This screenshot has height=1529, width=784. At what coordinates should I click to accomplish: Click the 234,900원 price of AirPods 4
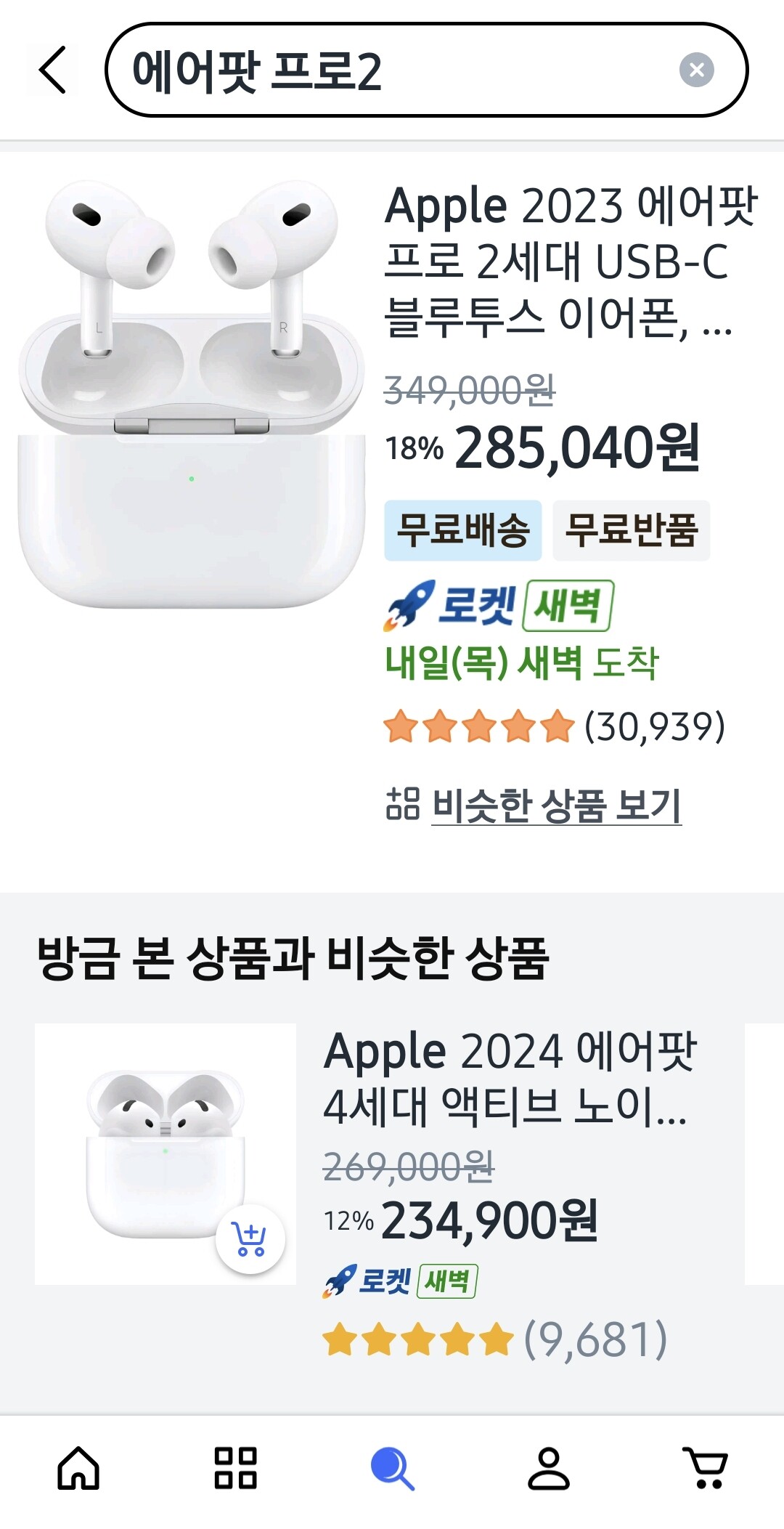[489, 1221]
